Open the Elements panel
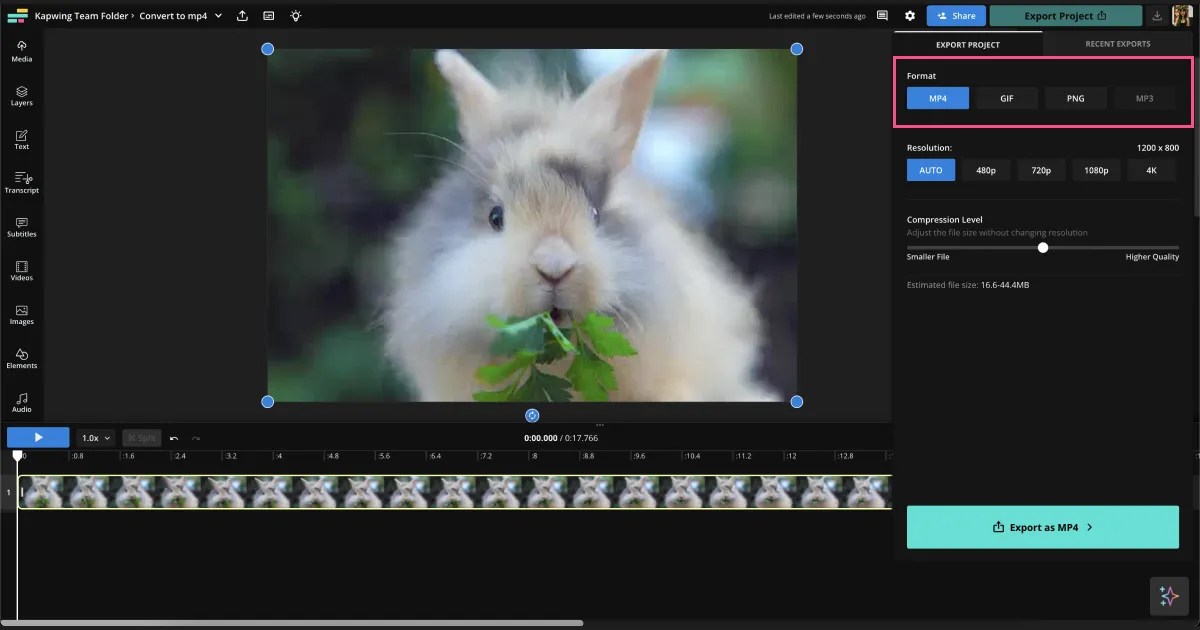Screen dimensions: 1200x630 pos(21,358)
